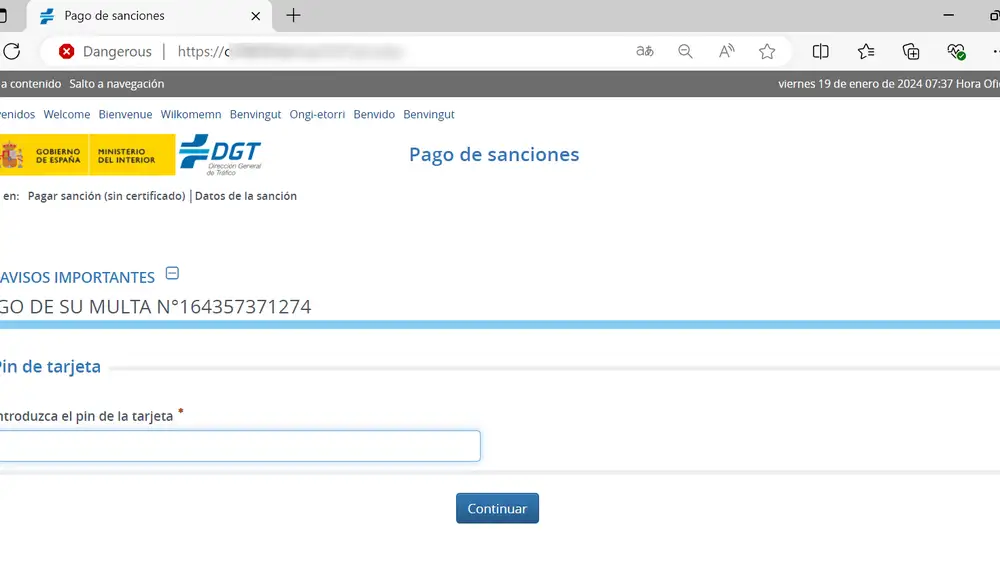Close the Pago de sanciones tab
The height and width of the screenshot is (567, 1000).
click(x=256, y=16)
